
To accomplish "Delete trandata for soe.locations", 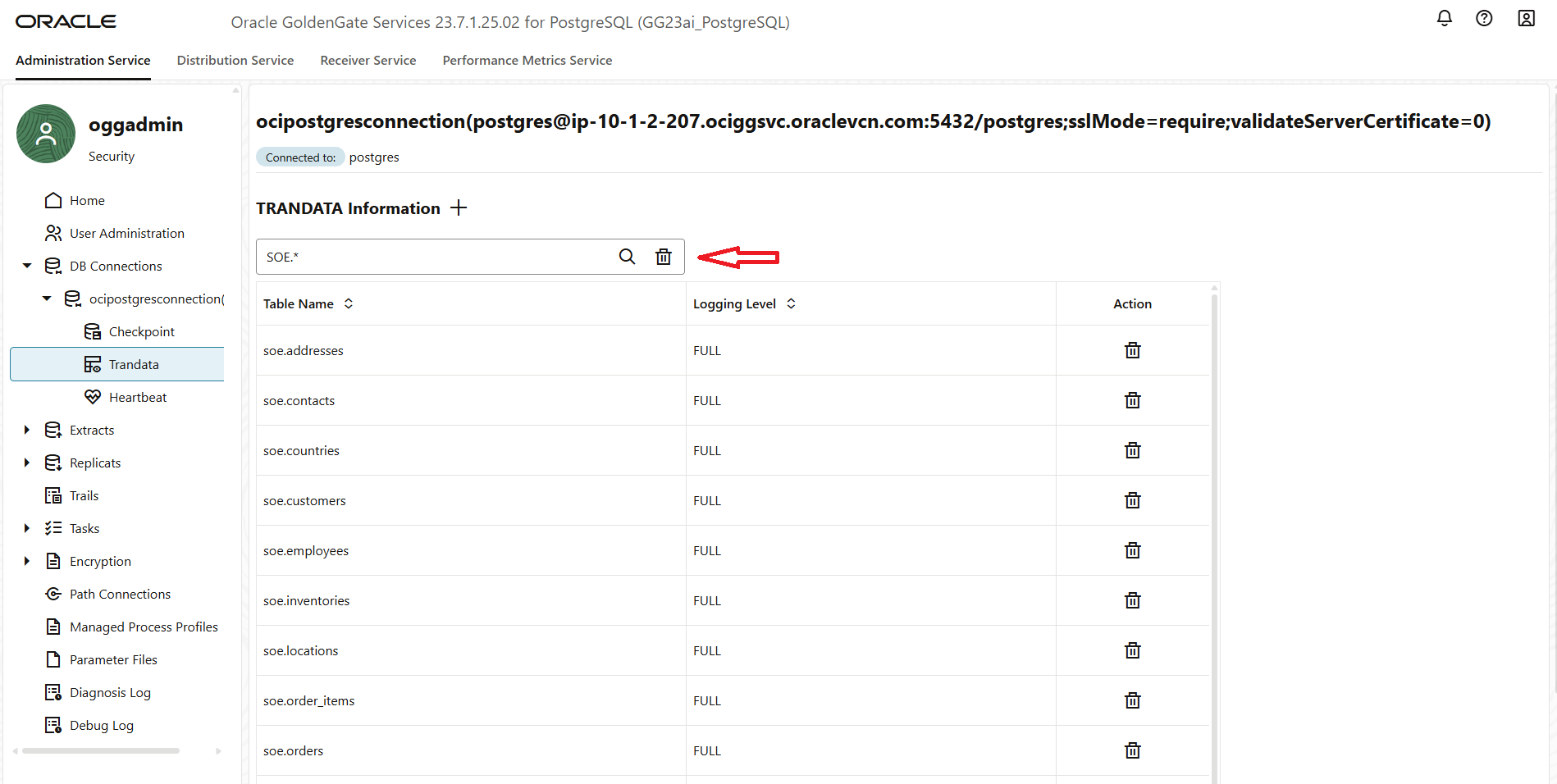I will pos(1133,650).
